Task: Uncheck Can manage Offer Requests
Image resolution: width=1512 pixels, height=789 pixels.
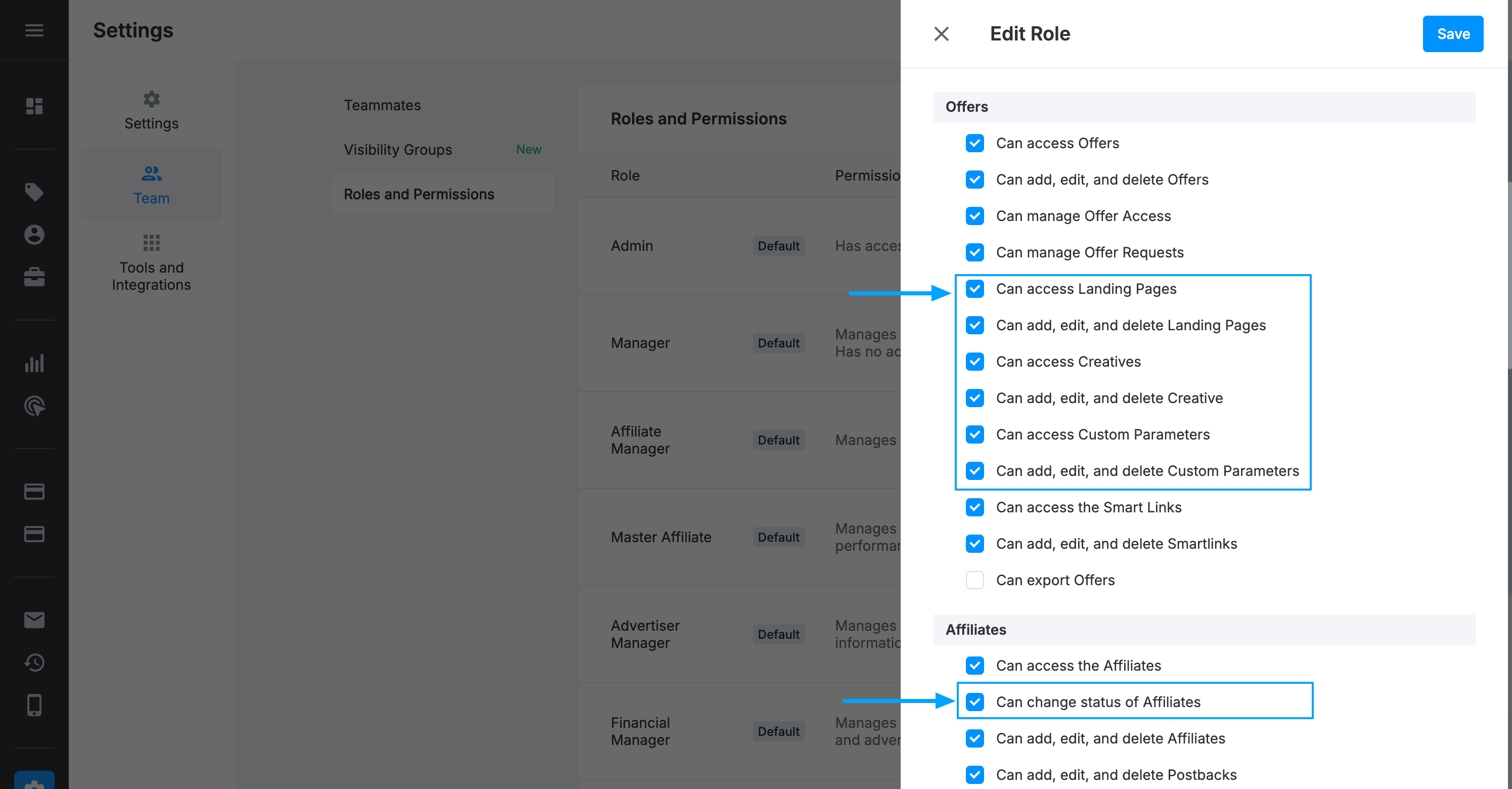Action: pyautogui.click(x=975, y=252)
